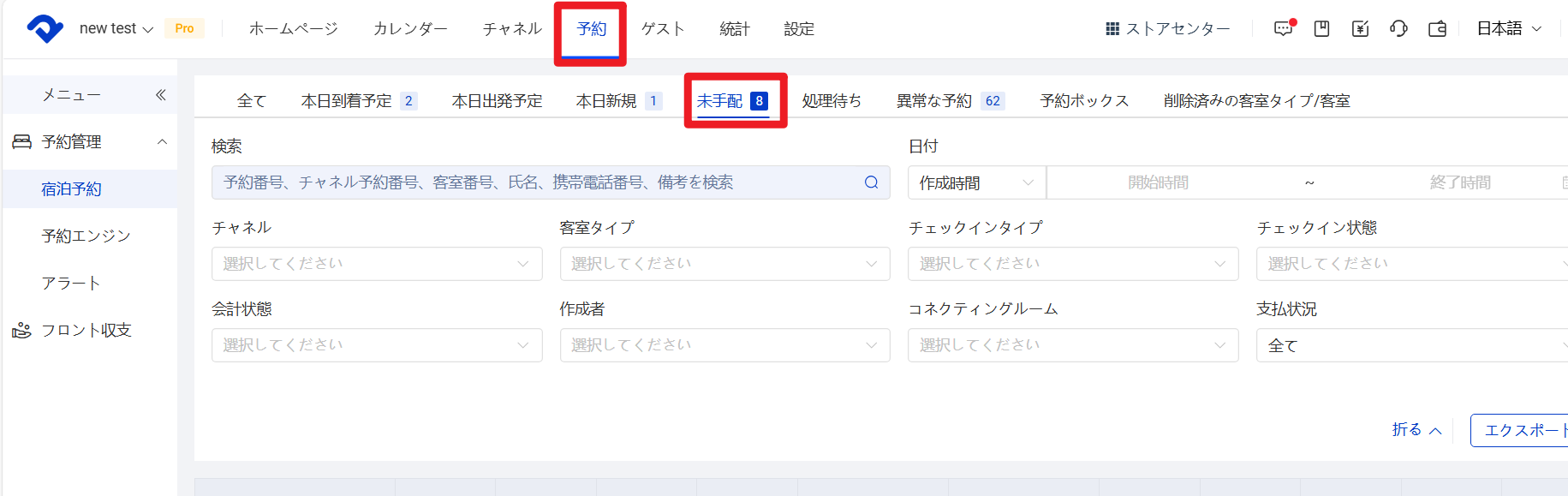Open the 作成時間 date type dropdown

[976, 182]
